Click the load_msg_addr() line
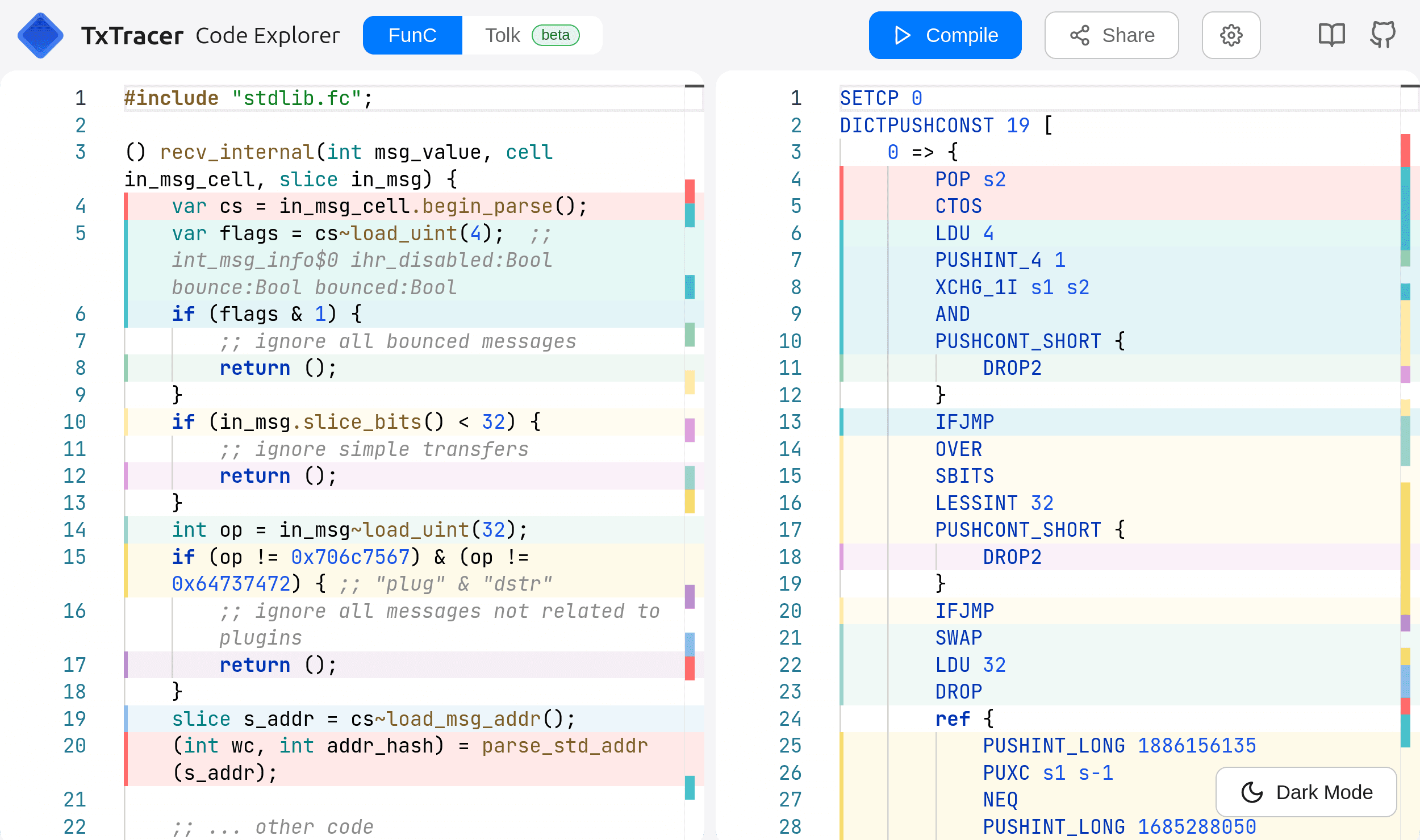1420x840 pixels. (x=374, y=719)
